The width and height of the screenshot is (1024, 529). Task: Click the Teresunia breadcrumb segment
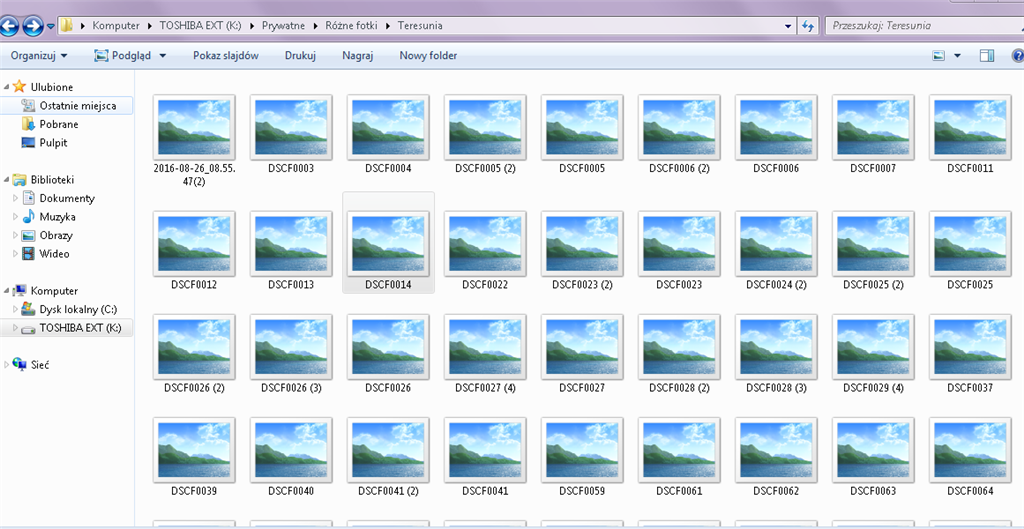420,26
